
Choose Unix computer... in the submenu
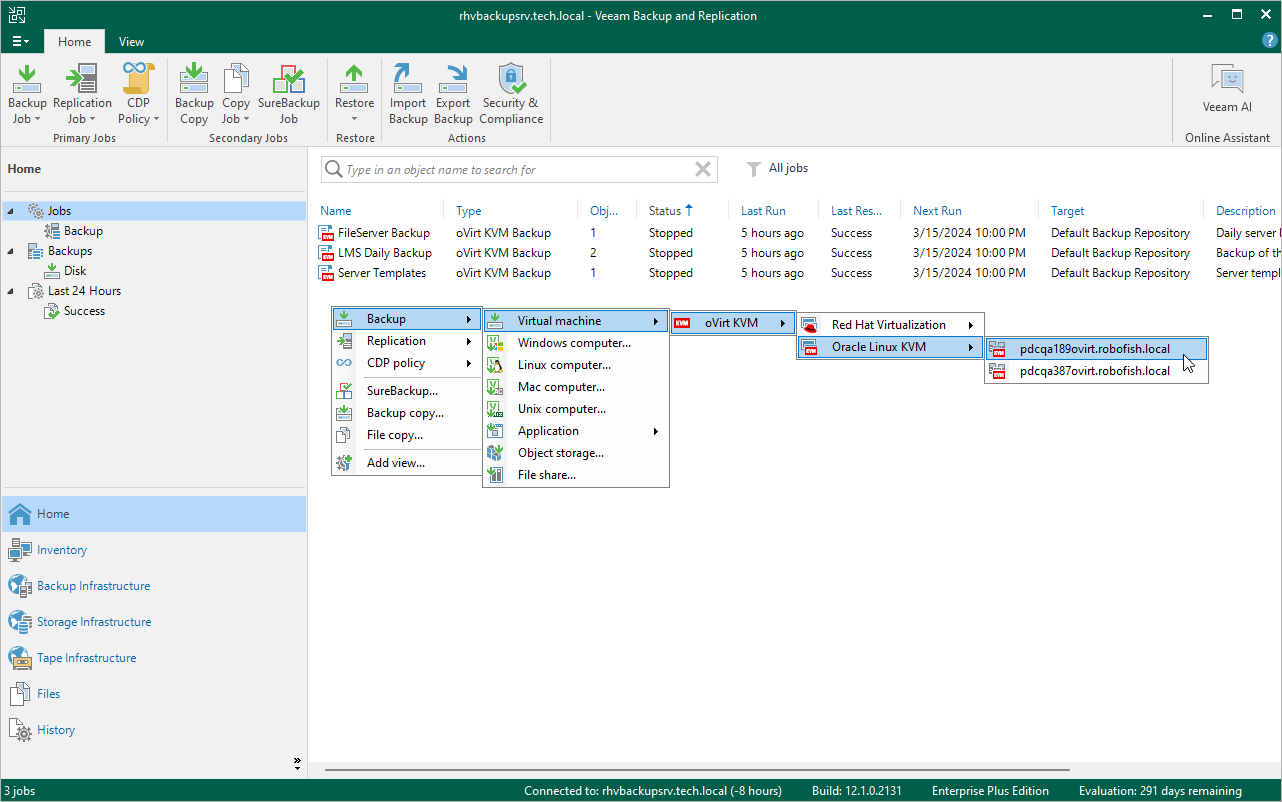[576, 409]
